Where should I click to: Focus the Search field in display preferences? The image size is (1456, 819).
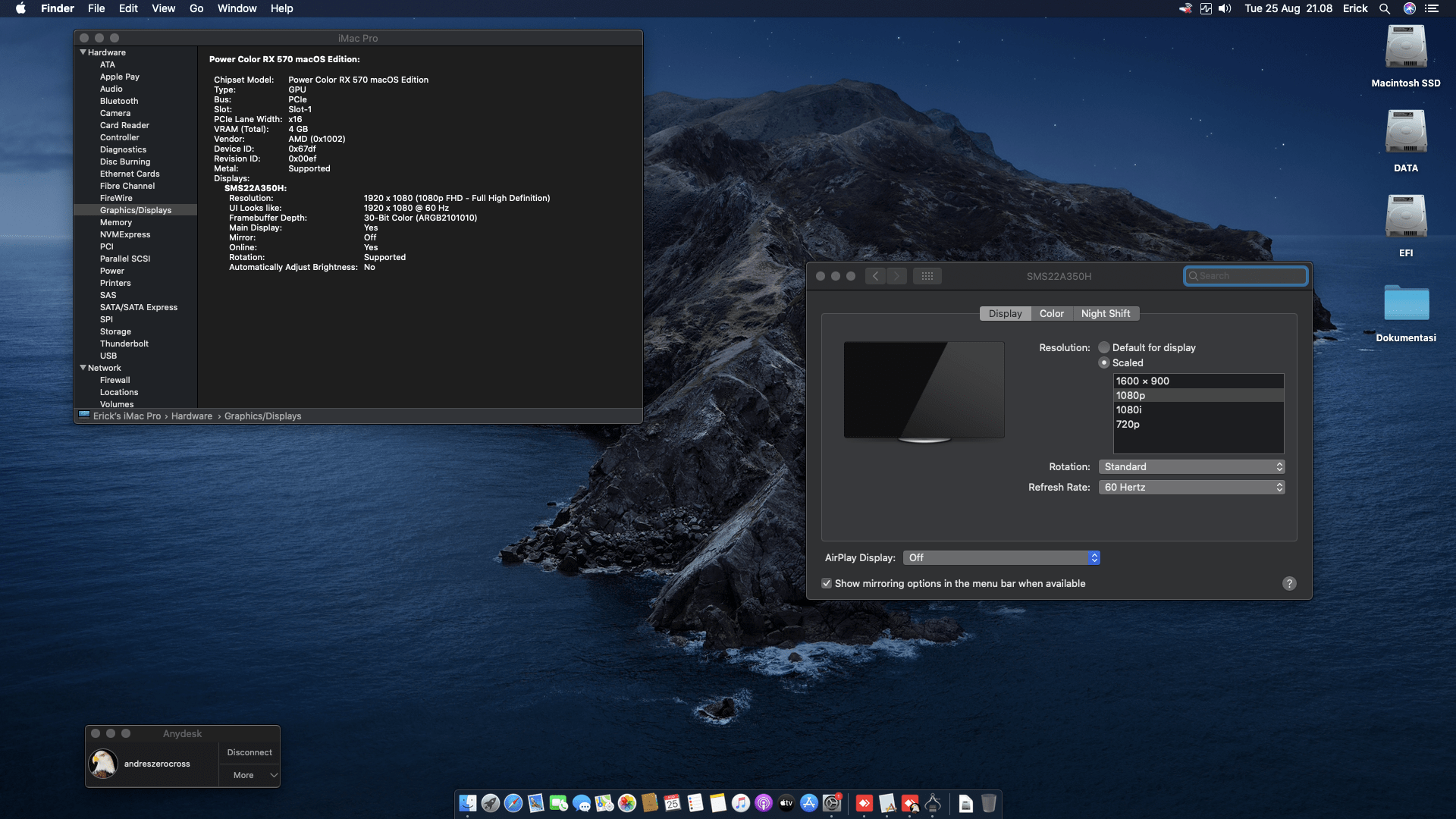(1246, 276)
